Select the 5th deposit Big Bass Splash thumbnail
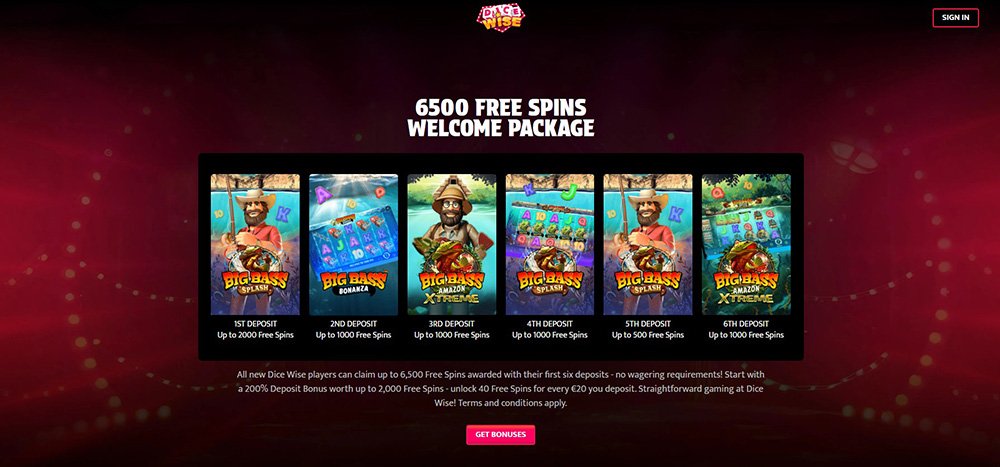 pyautogui.click(x=648, y=245)
